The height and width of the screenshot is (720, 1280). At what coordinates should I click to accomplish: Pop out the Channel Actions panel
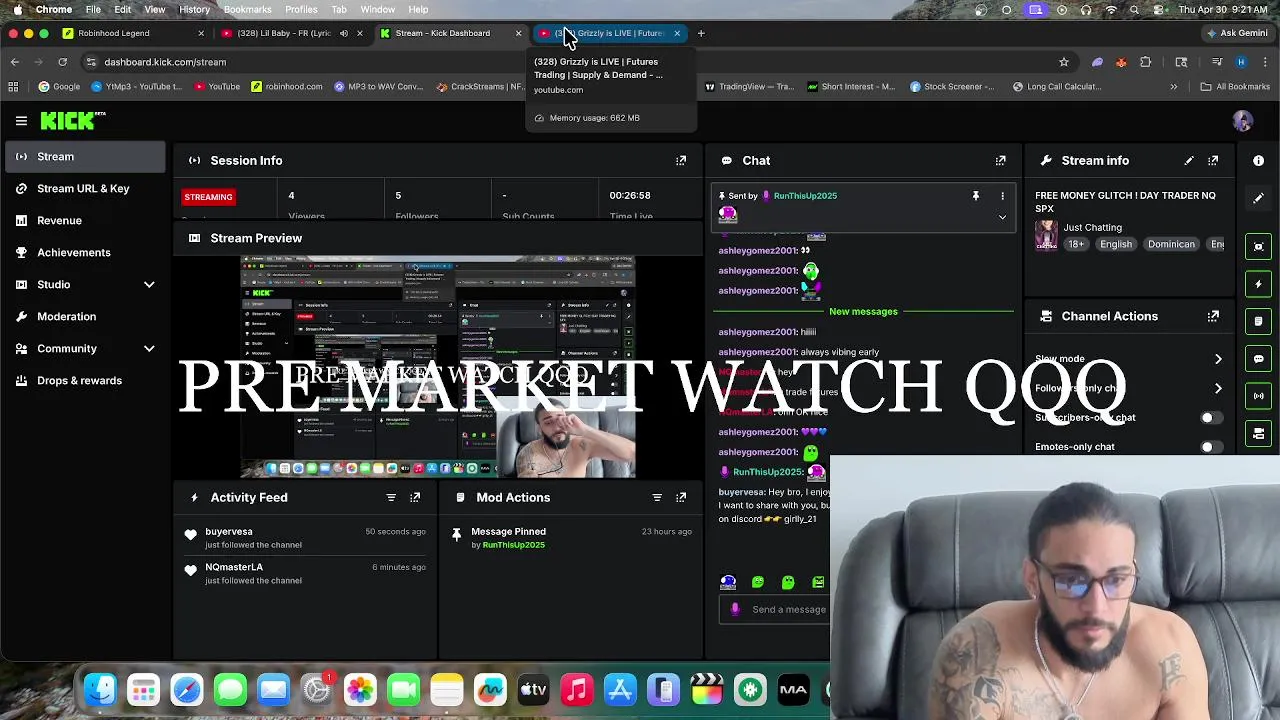[1213, 316]
